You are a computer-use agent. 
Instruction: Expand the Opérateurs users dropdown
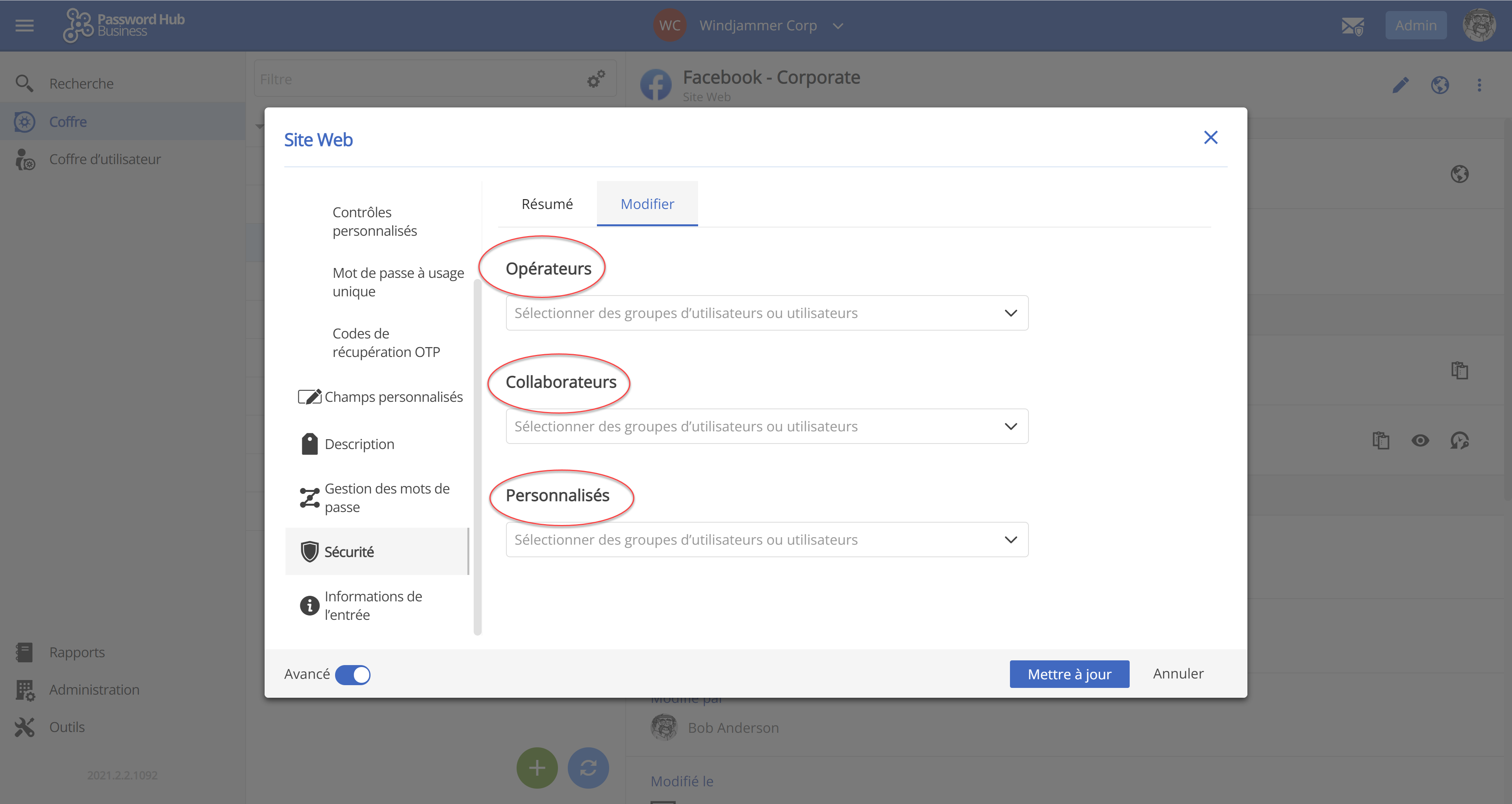coord(767,313)
